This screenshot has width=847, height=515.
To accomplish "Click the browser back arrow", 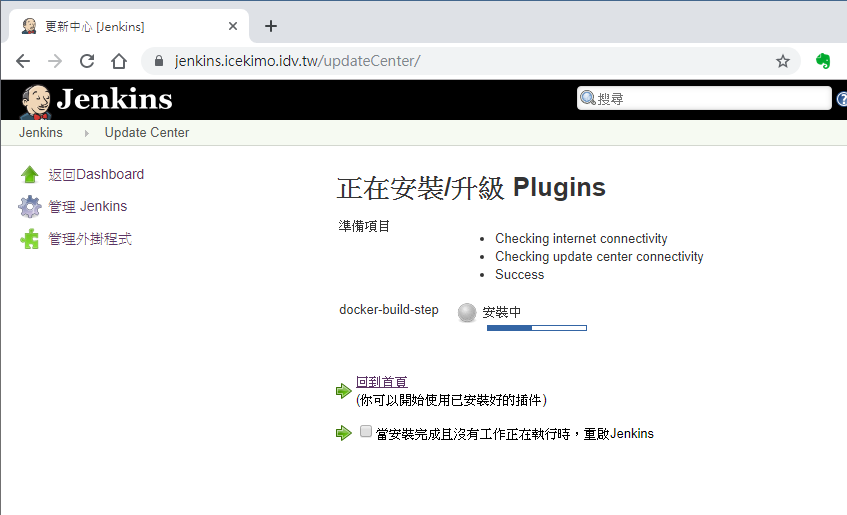I will tap(23, 61).
